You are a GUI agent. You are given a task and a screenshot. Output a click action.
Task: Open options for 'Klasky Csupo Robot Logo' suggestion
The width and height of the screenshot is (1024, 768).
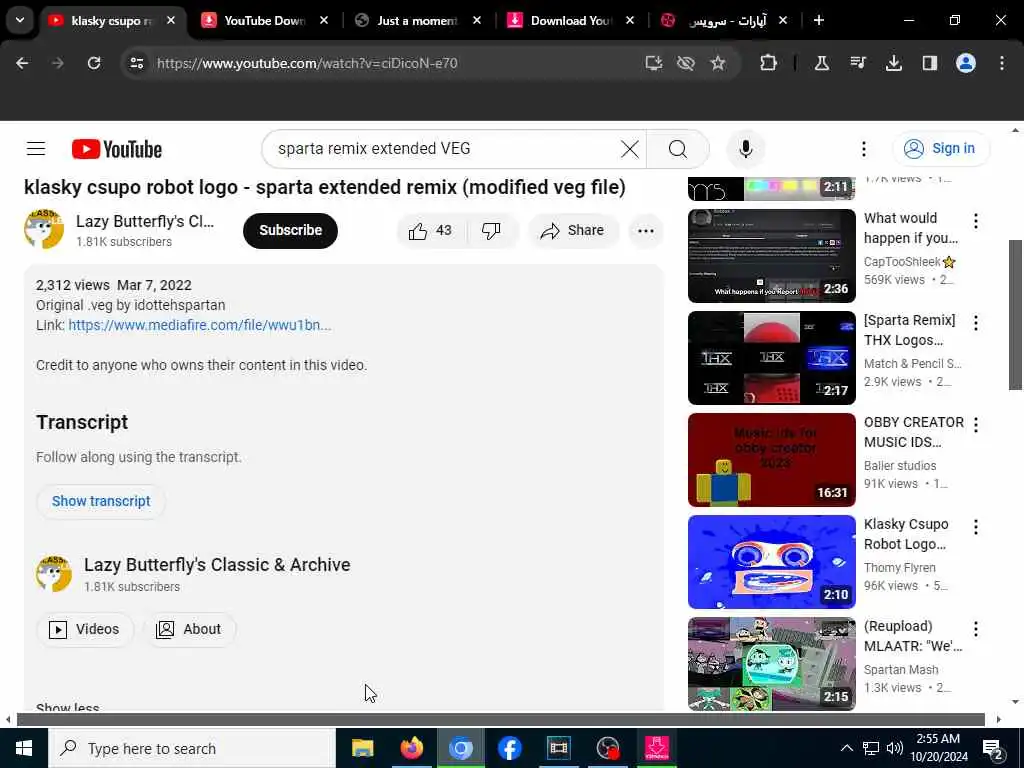(x=976, y=526)
